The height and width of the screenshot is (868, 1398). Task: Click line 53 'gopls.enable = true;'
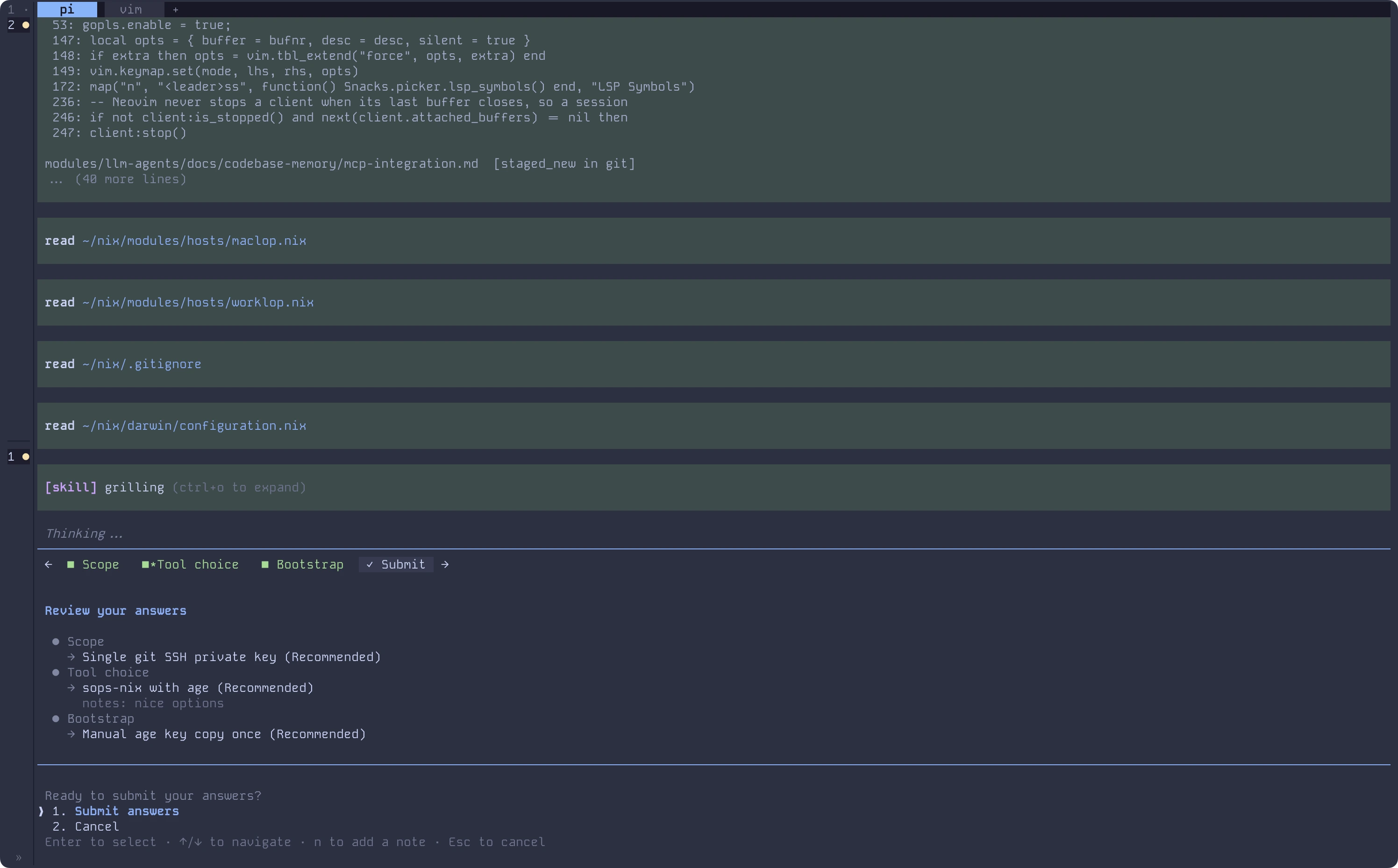141,25
